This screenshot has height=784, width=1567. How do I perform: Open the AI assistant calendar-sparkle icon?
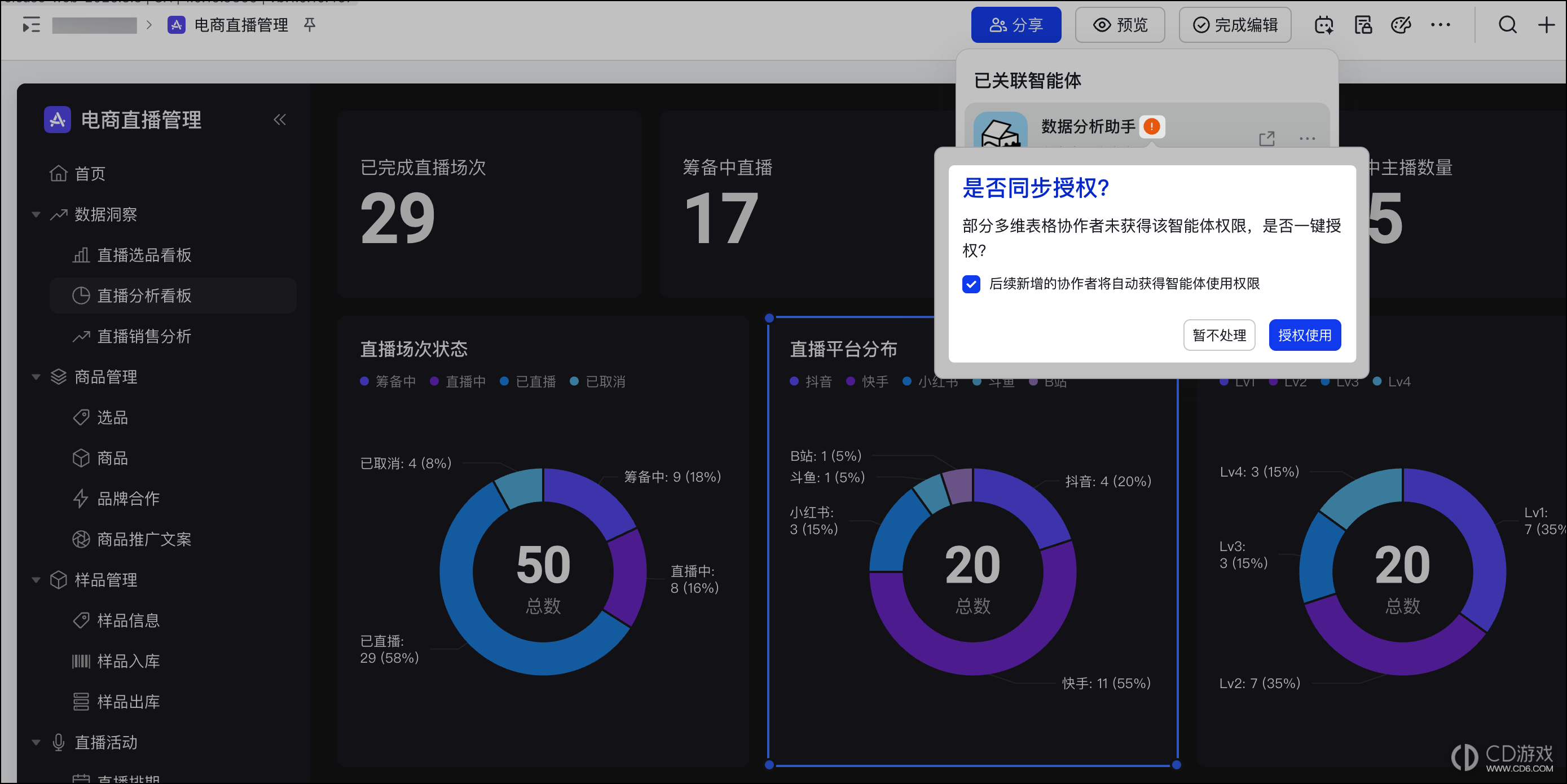[1324, 25]
